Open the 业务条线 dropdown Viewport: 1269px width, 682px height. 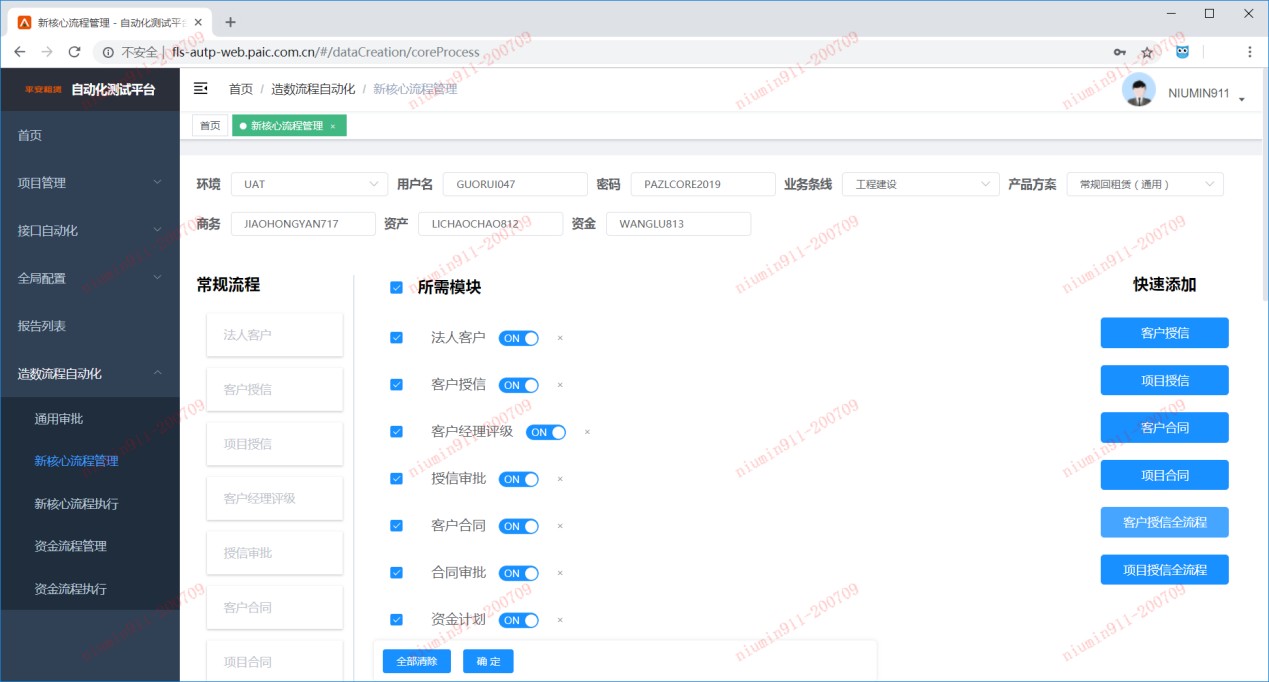(x=920, y=184)
